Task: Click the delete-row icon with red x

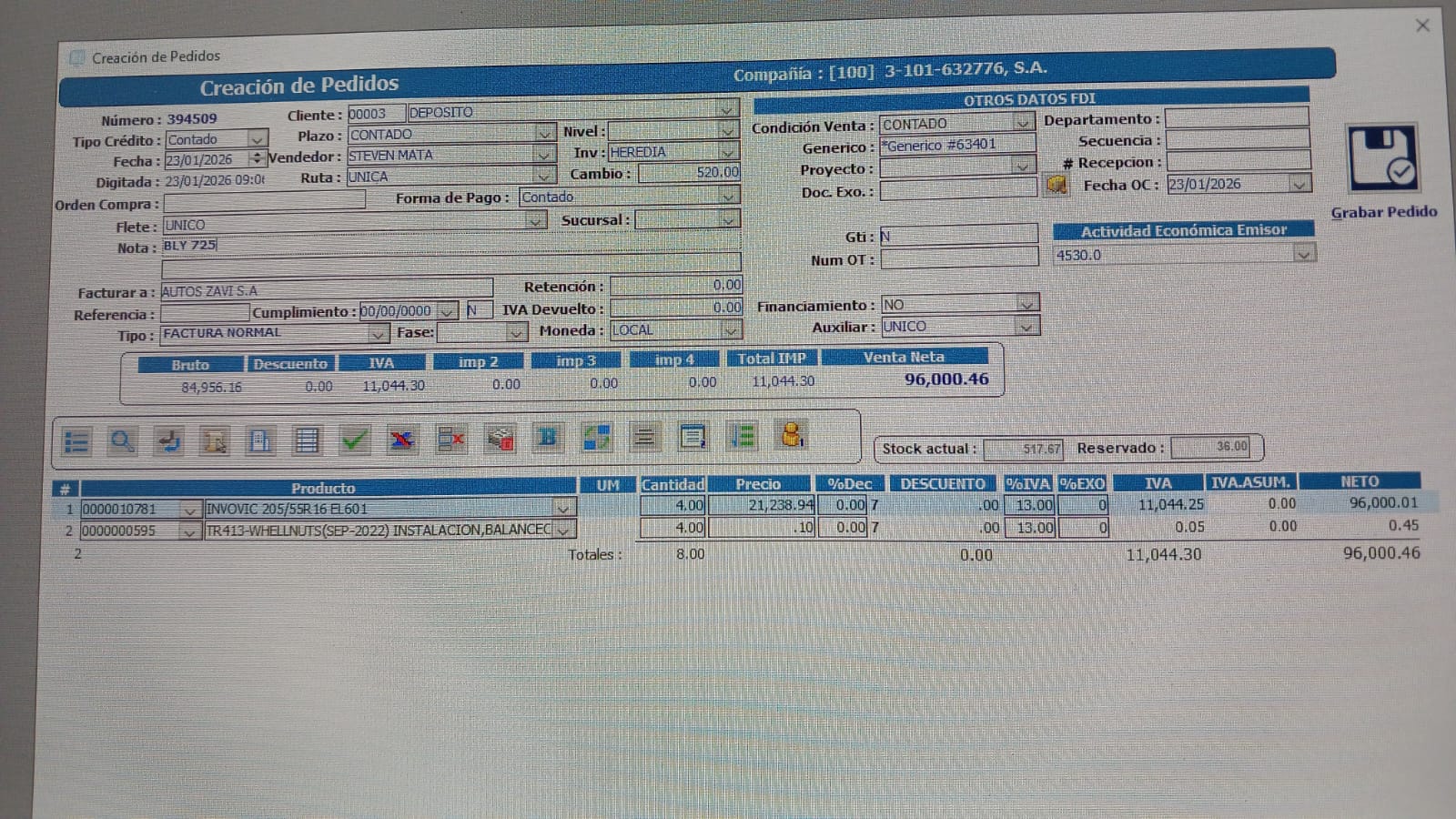Action: (451, 440)
